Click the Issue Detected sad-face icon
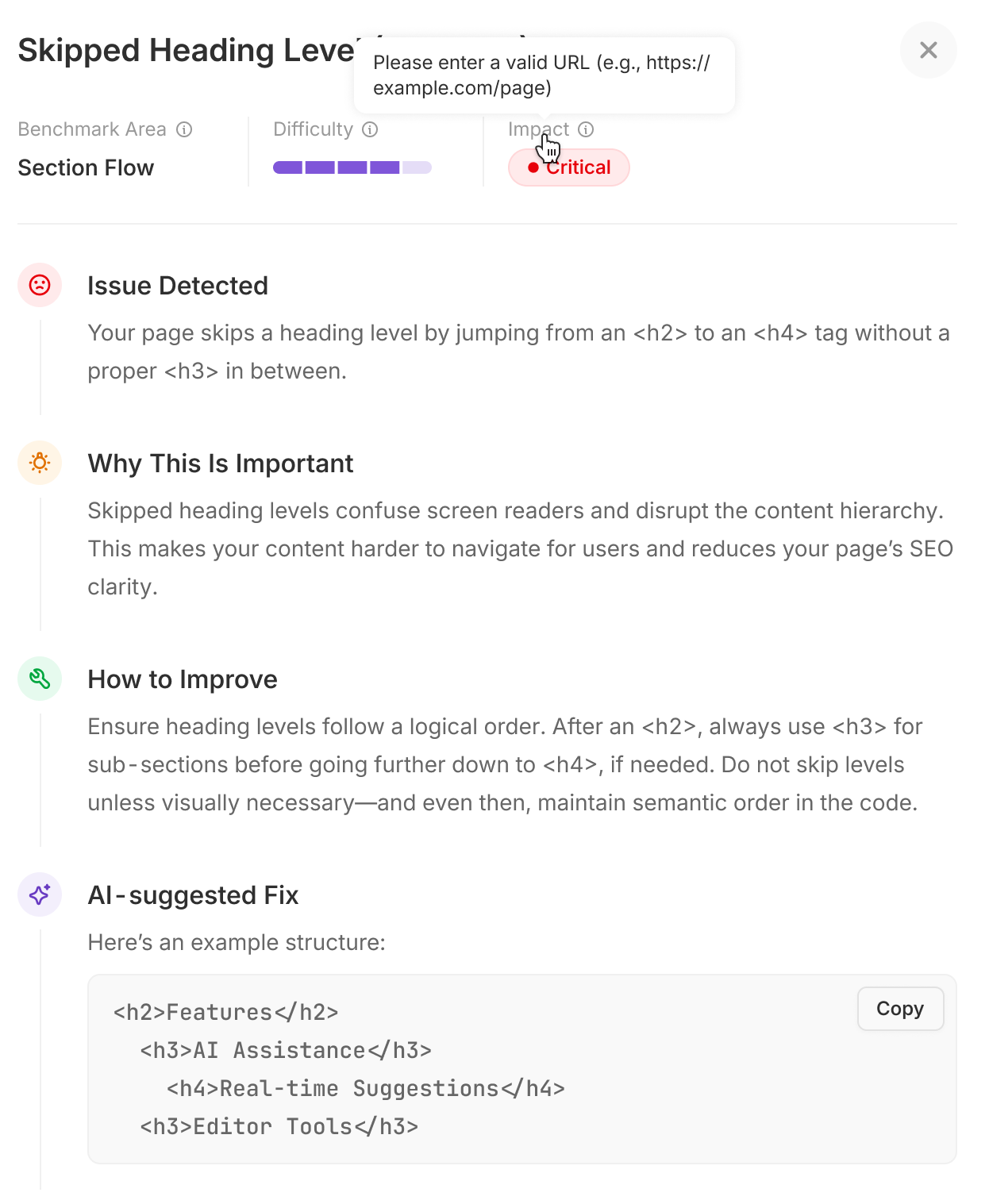 coord(39,285)
